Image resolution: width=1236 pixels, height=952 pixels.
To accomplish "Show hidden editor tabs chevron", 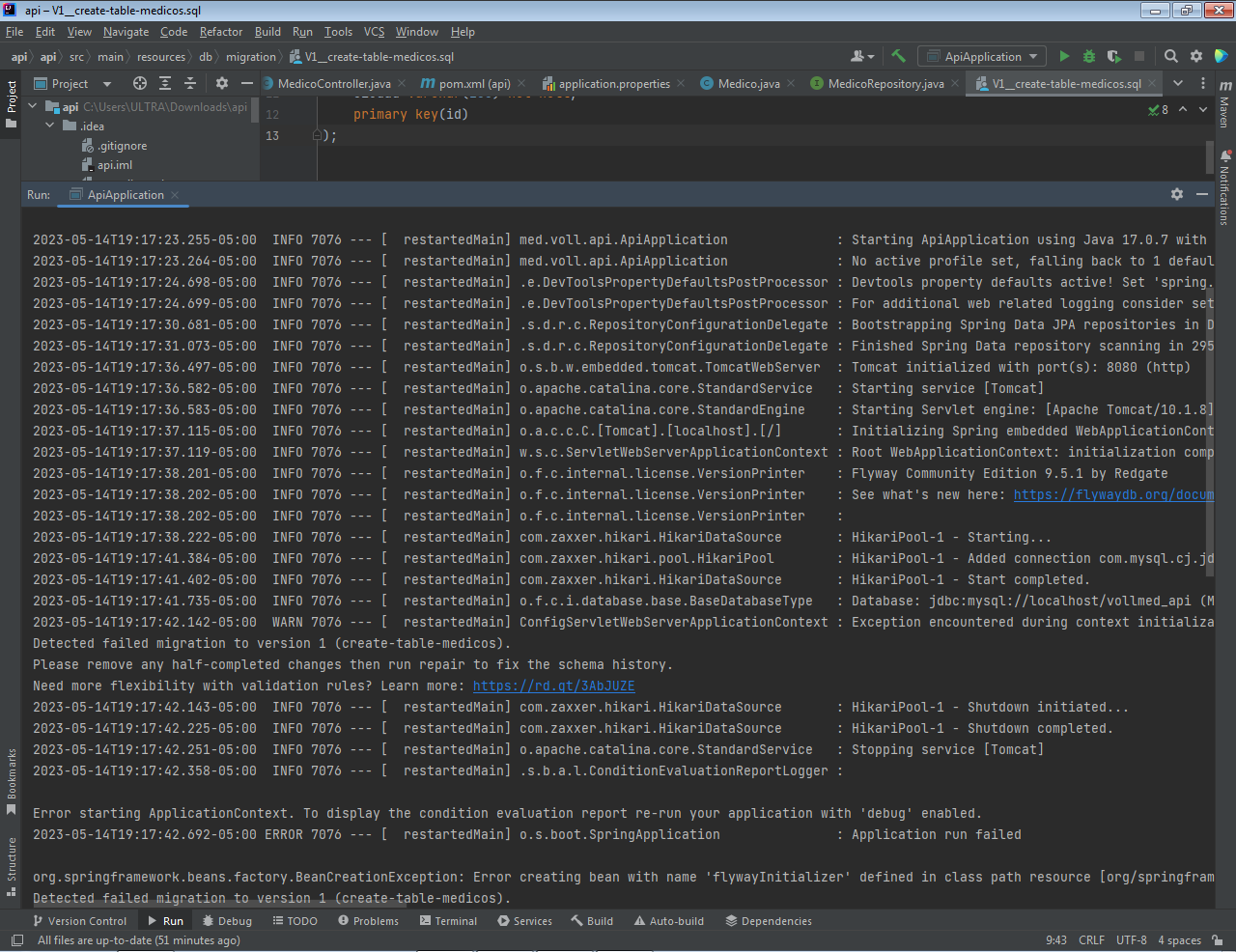I will 1178,83.
